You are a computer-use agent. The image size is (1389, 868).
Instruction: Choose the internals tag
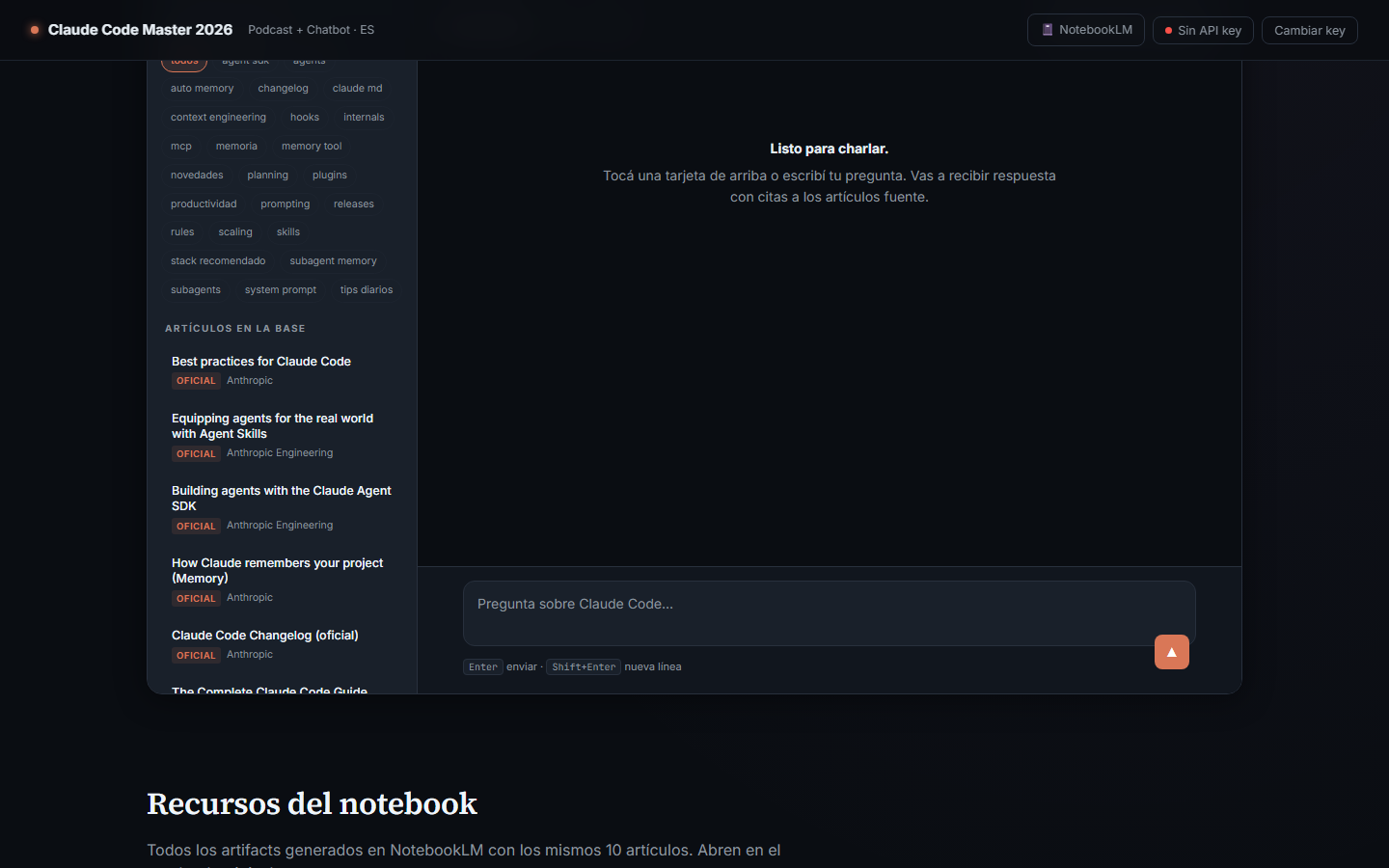pyautogui.click(x=364, y=117)
